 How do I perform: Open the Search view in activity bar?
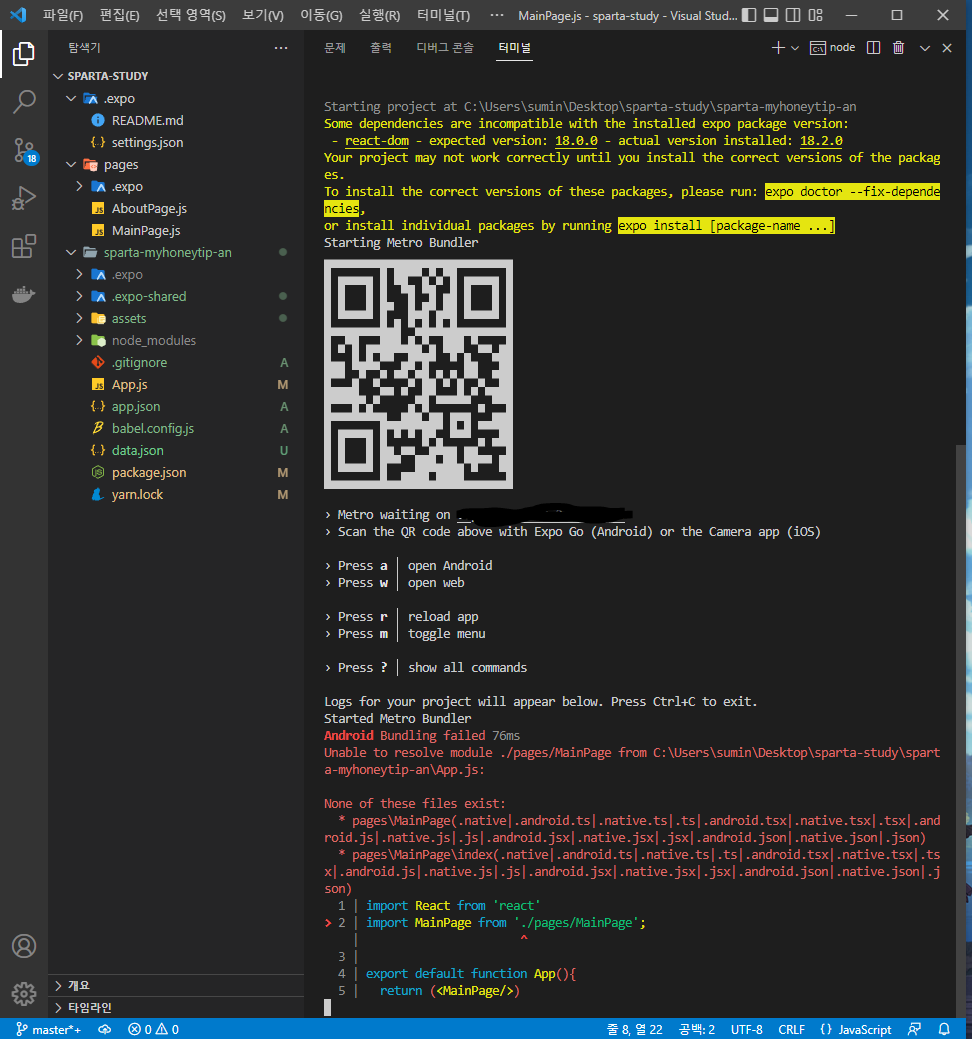(24, 102)
